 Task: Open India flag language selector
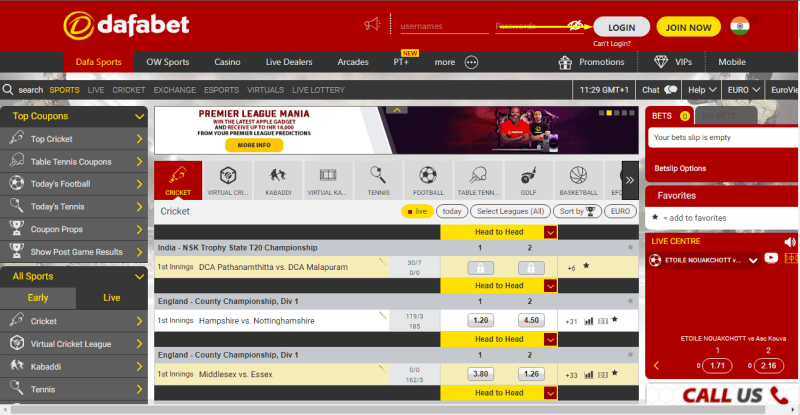[x=740, y=26]
